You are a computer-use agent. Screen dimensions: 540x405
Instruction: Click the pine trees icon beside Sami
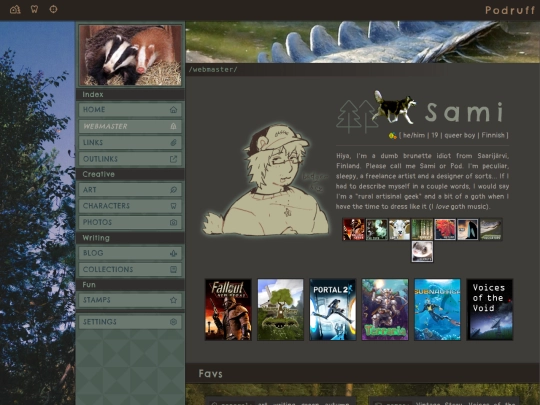tap(355, 116)
